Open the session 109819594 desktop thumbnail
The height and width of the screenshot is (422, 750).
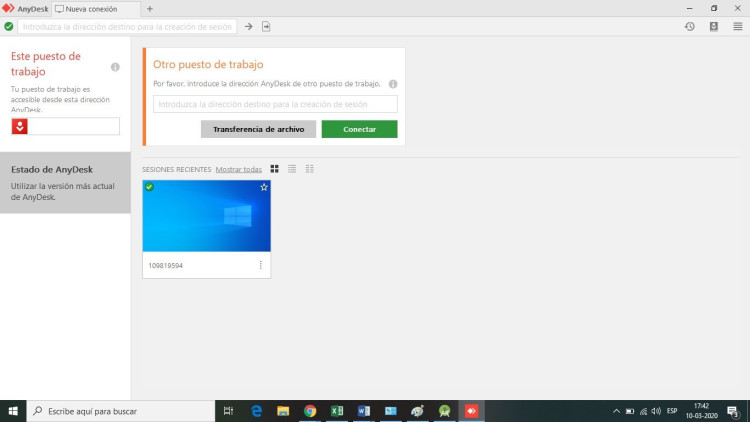pyautogui.click(x=207, y=216)
